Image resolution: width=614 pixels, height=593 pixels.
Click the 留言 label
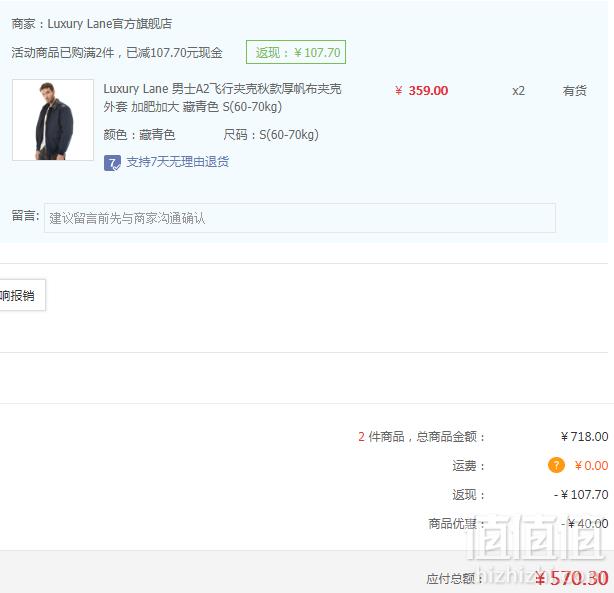click(x=25, y=215)
